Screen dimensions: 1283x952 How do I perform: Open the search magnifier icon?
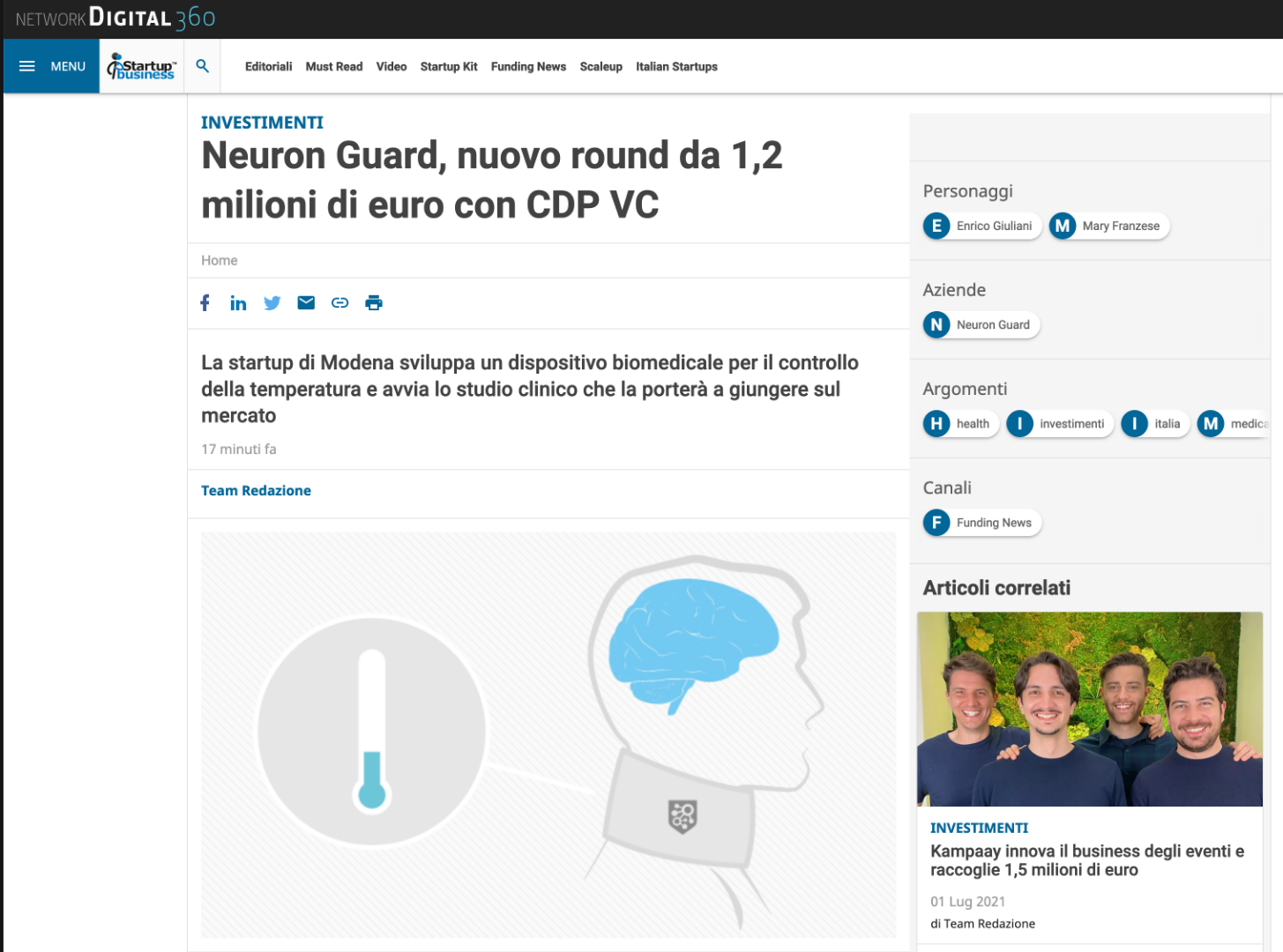pos(203,66)
